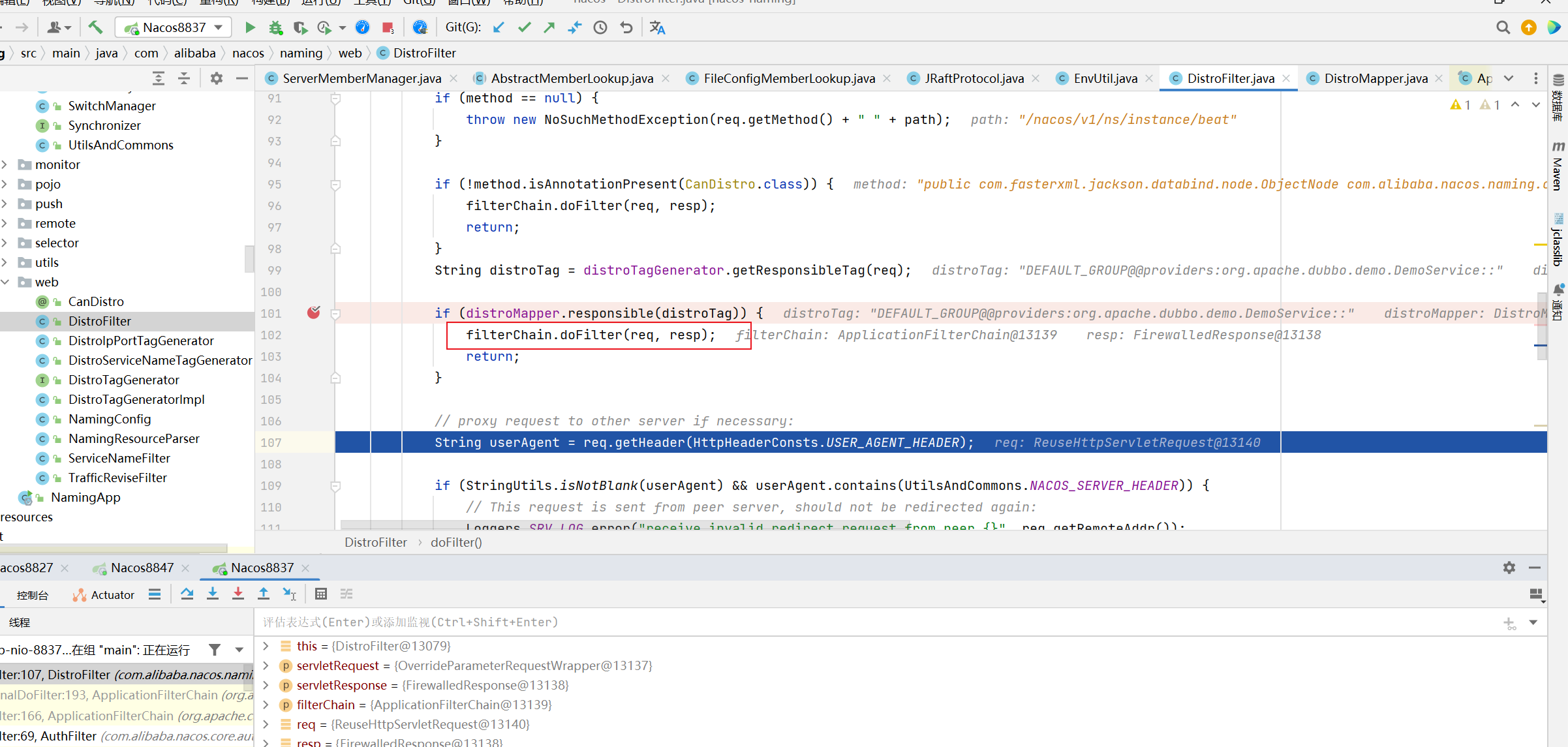
Task: Select web in the file path breadcrumb
Action: (x=350, y=53)
